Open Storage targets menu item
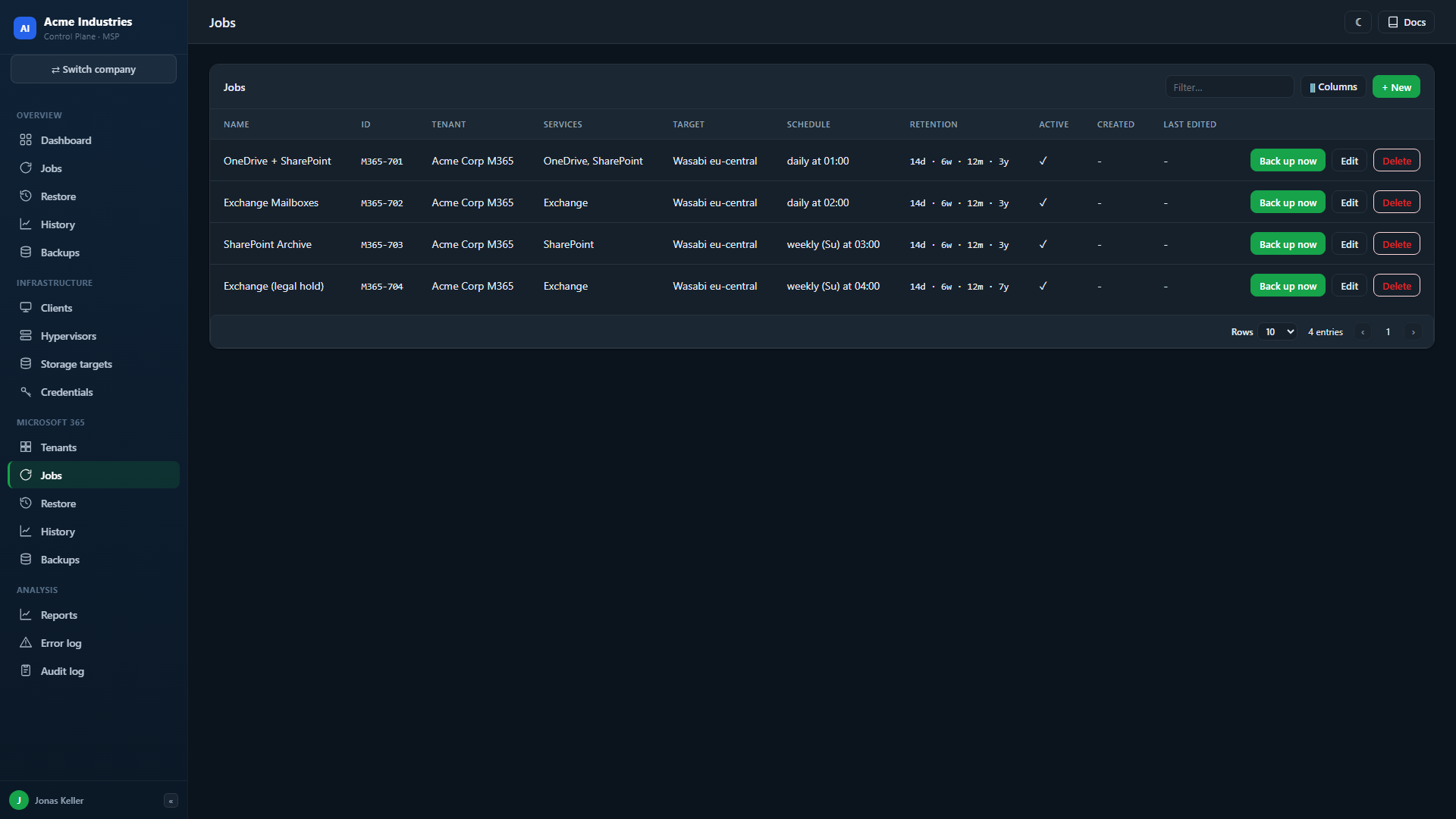 coord(93,364)
